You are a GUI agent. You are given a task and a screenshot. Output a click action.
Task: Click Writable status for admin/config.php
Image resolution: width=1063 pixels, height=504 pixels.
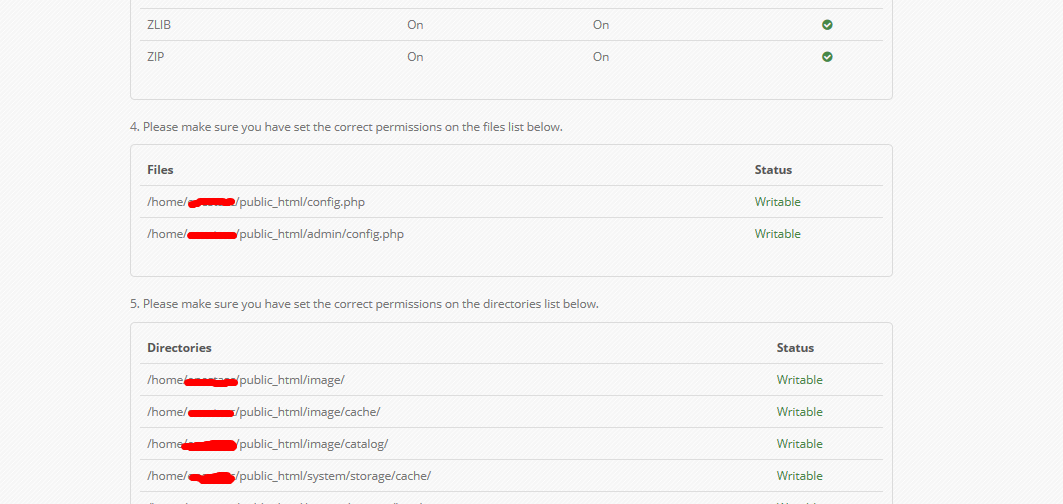click(778, 234)
